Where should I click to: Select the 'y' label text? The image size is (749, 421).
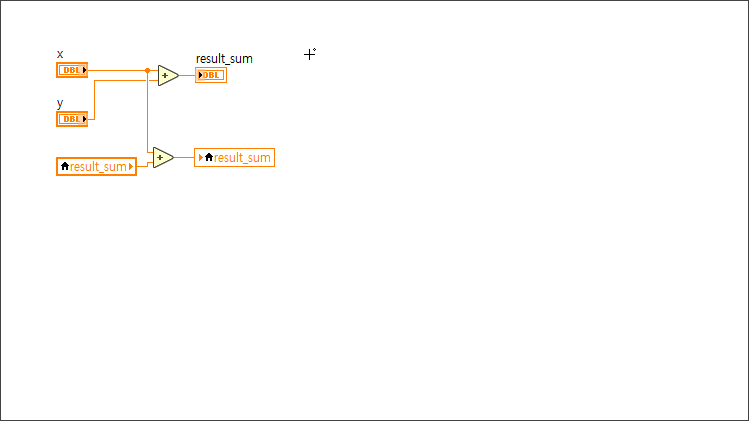point(60,103)
